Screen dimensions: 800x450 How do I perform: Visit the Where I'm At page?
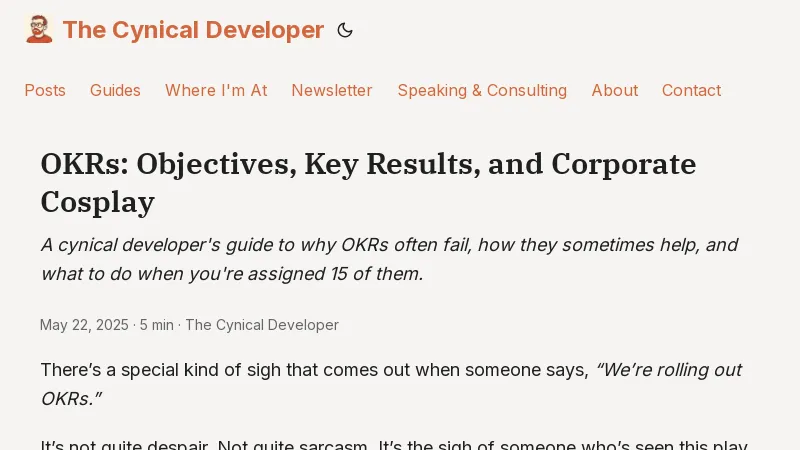(216, 90)
